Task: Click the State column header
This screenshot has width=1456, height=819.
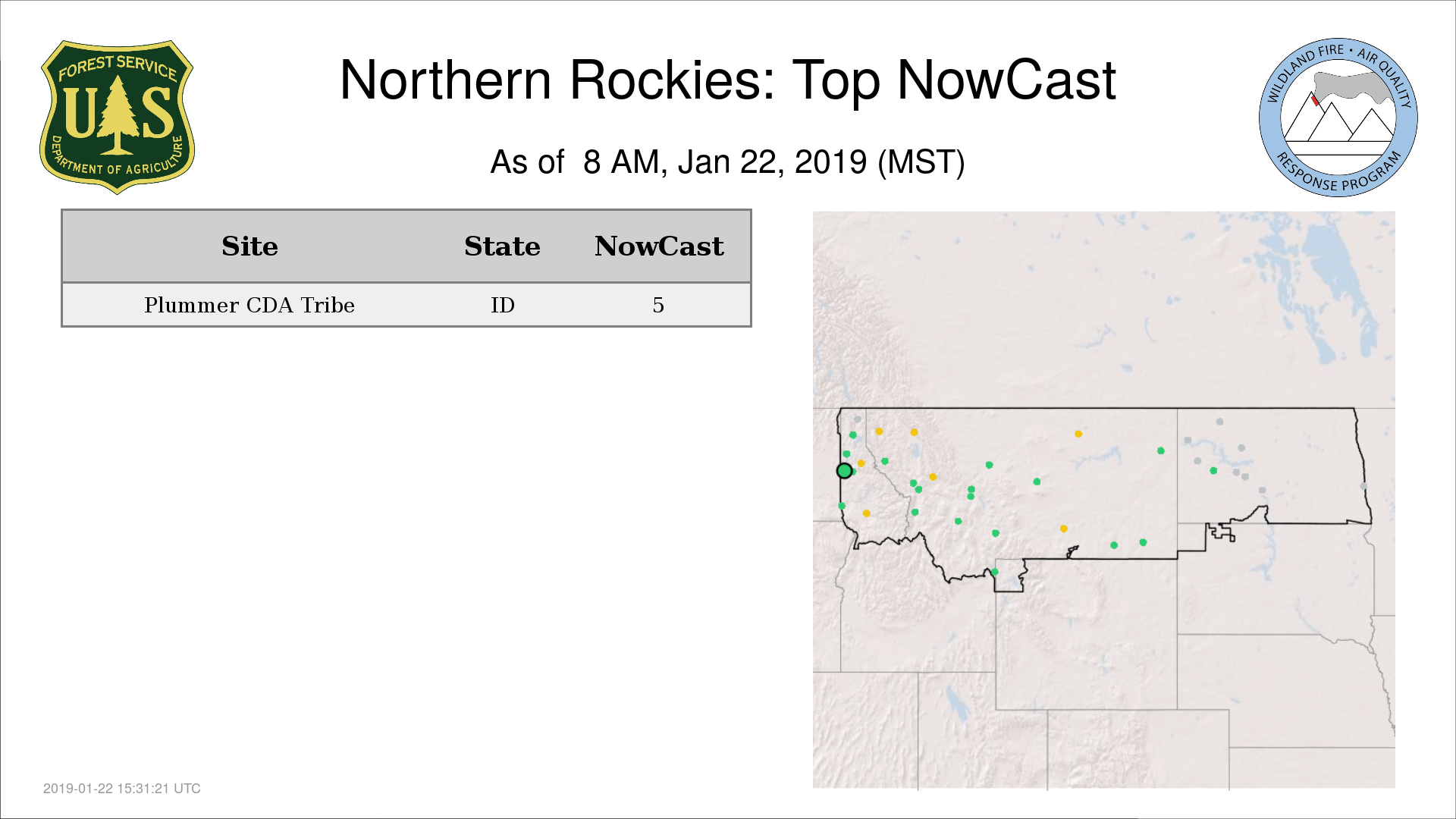Action: (x=502, y=246)
